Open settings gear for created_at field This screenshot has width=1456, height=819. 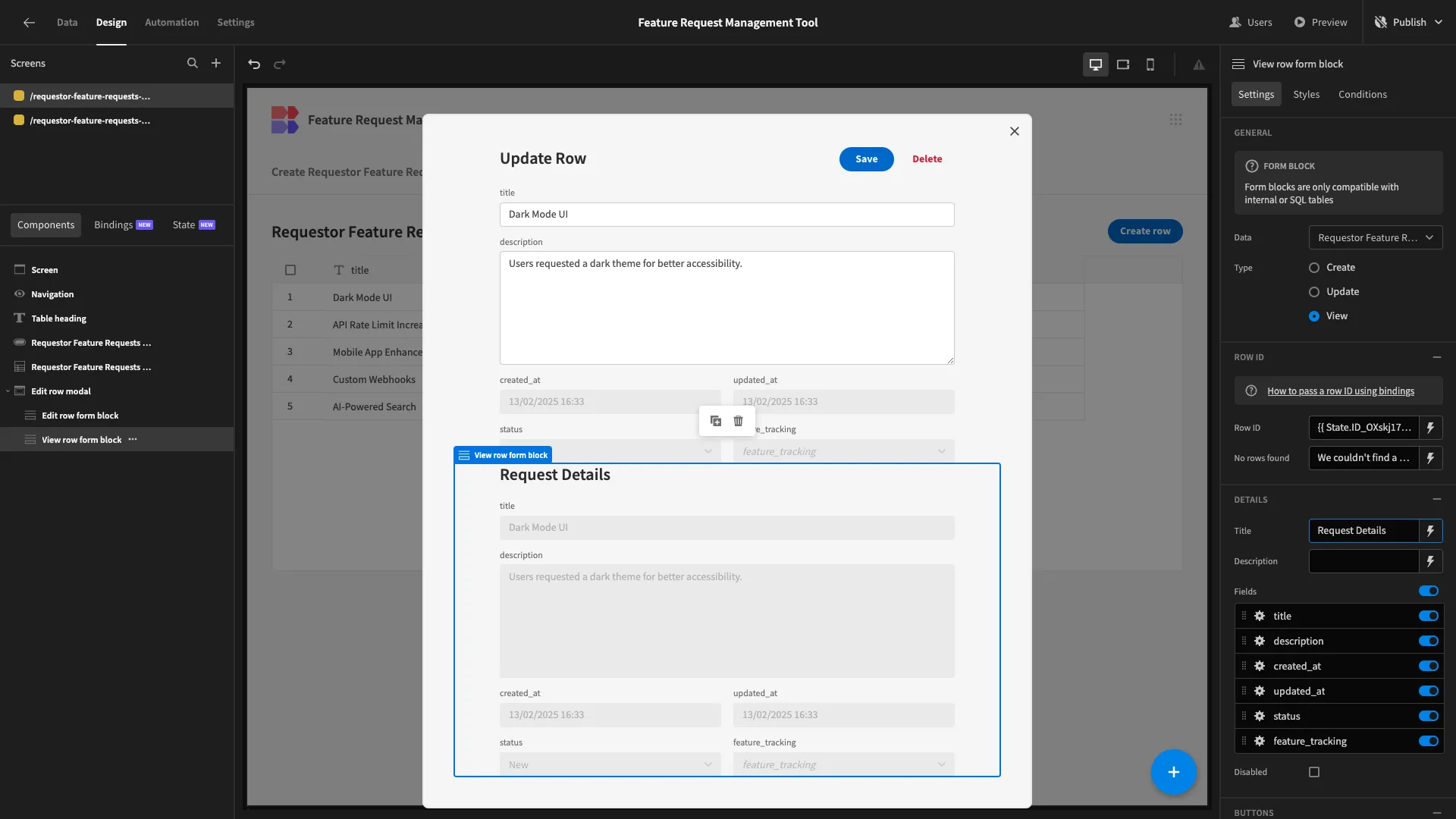tap(1260, 667)
